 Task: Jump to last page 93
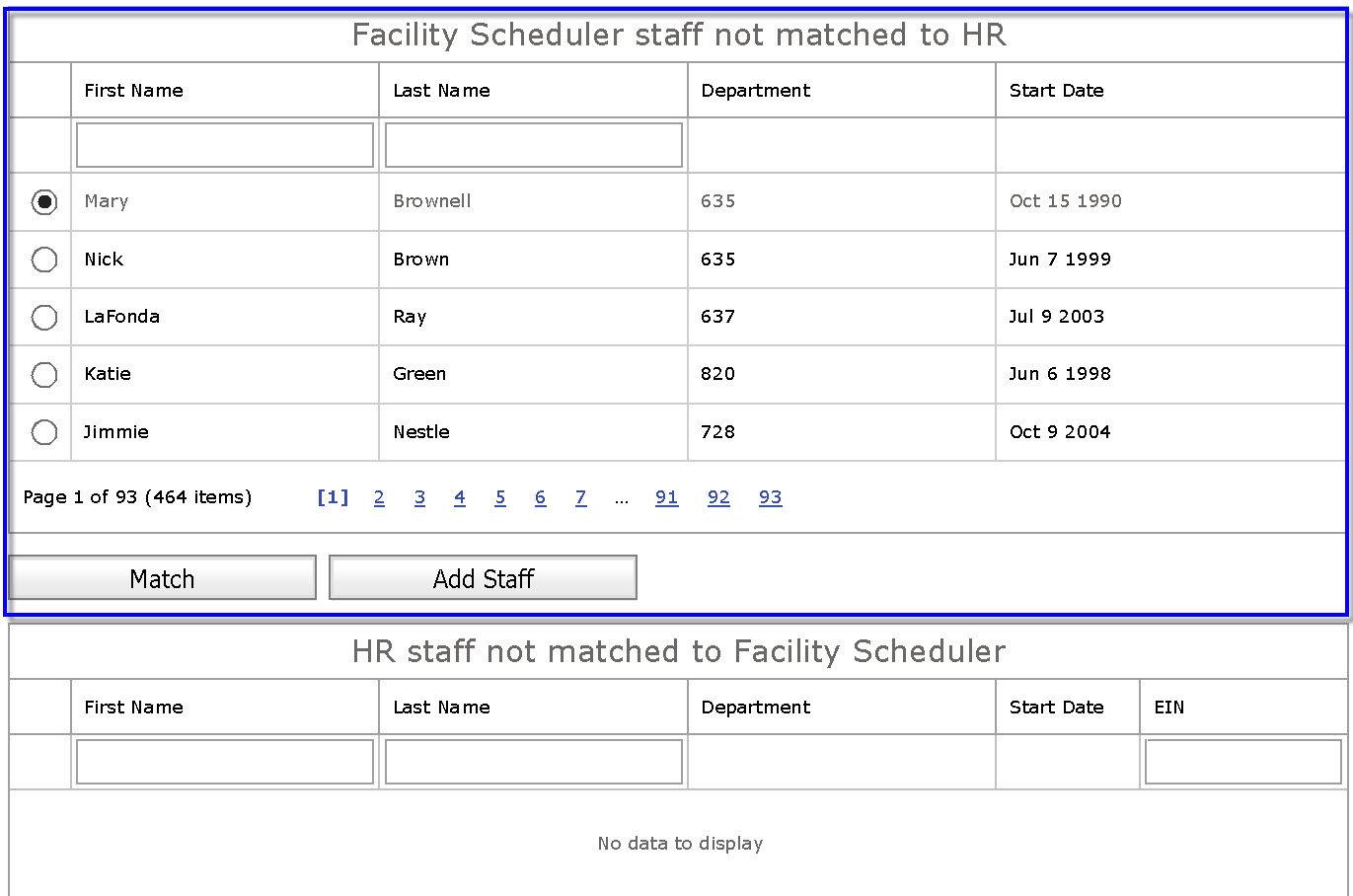pyautogui.click(x=770, y=497)
